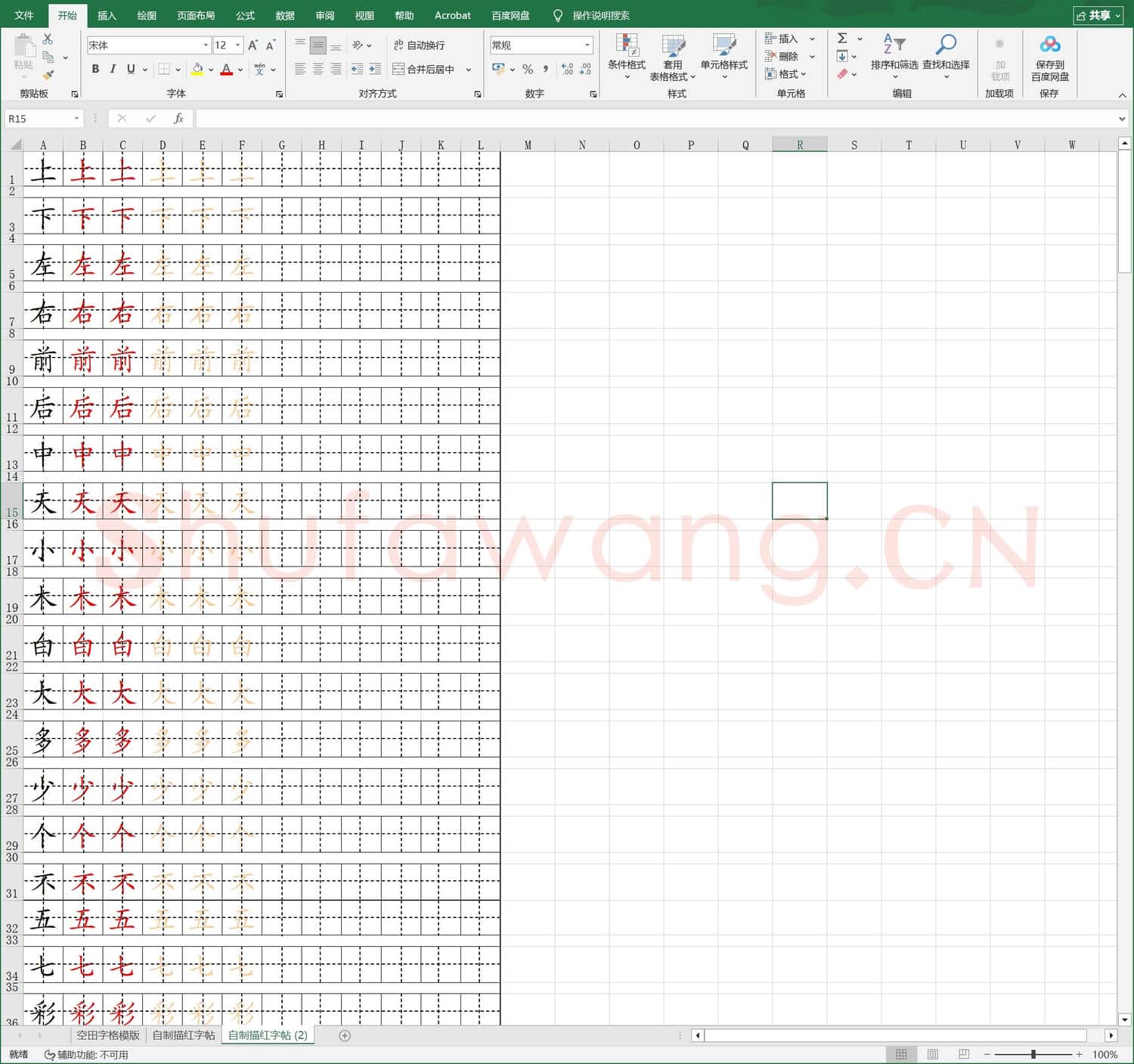Image resolution: width=1134 pixels, height=1064 pixels.
Task: Switch to sheet 自制描红字帖
Action: 184,1035
